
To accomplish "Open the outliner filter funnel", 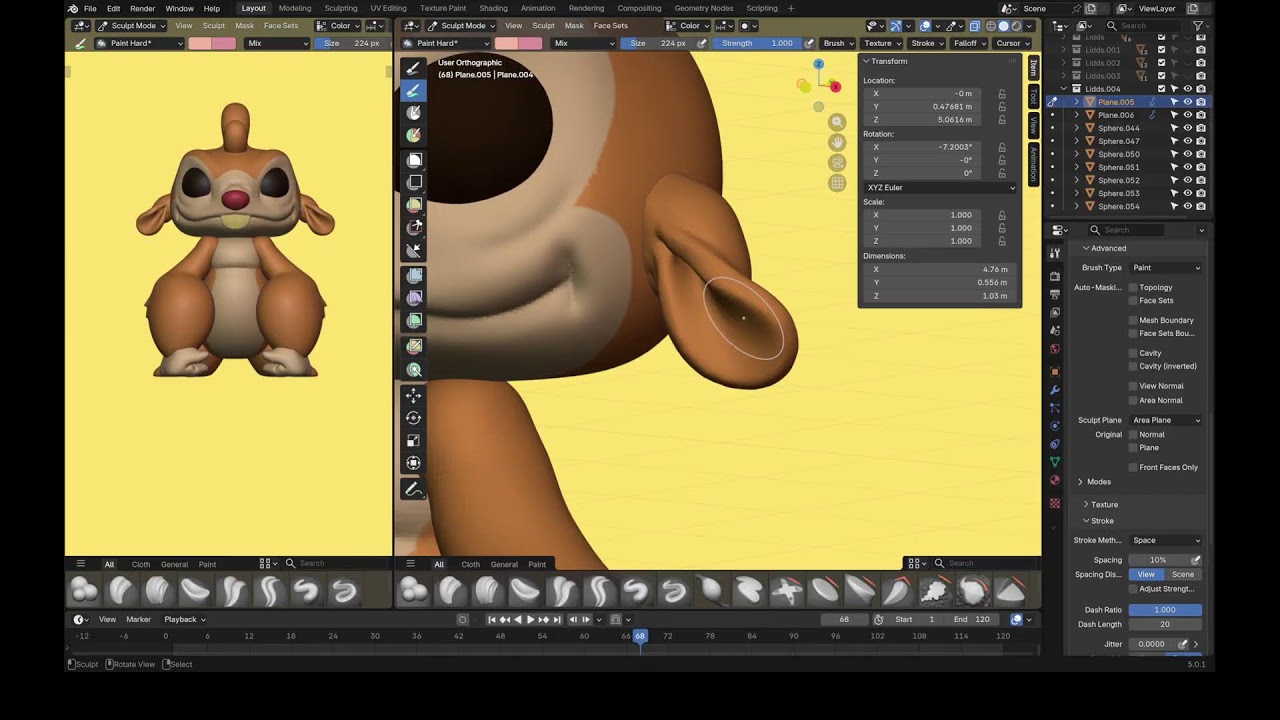I will coord(1198,25).
